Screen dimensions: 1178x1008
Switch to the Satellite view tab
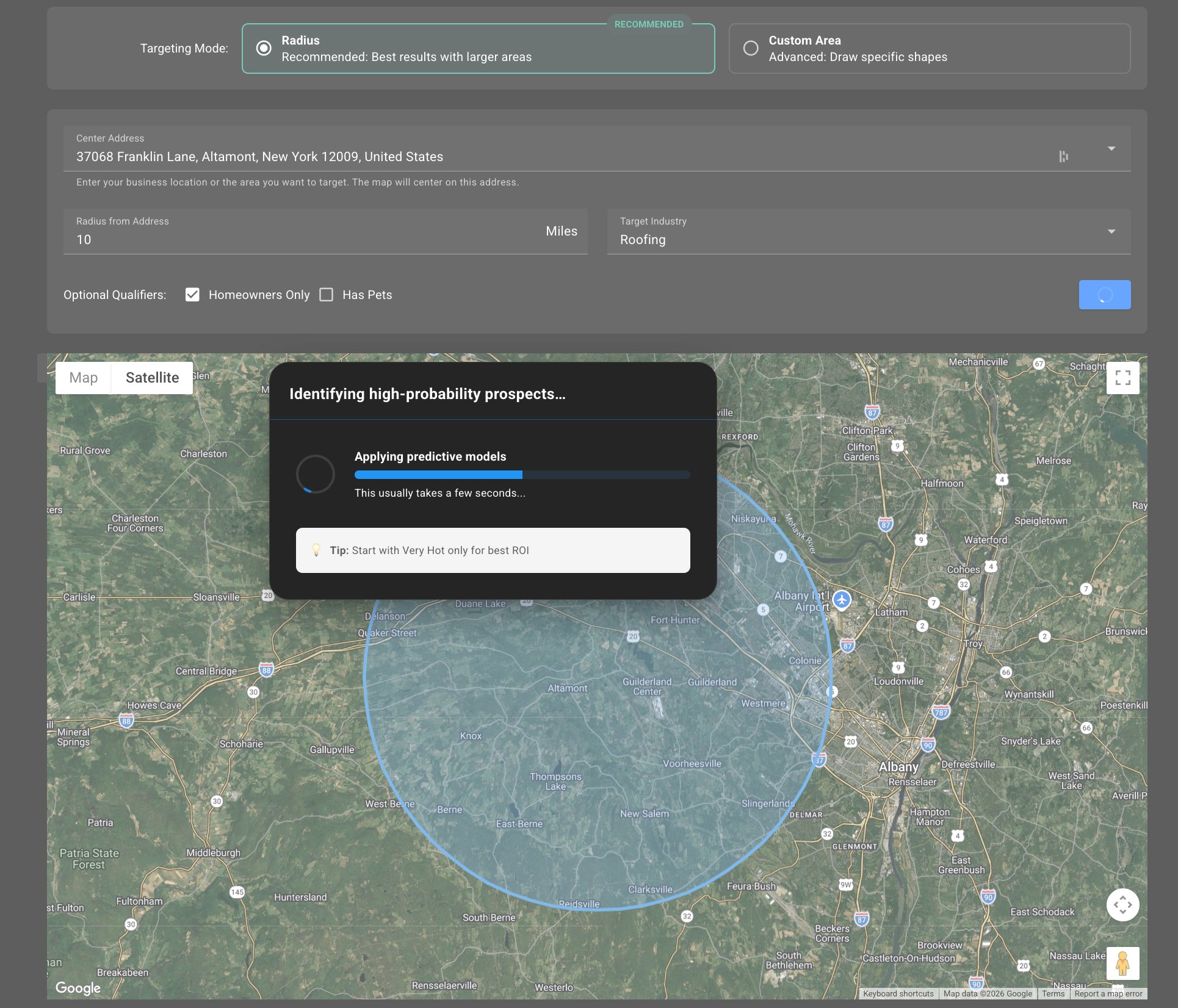[152, 377]
